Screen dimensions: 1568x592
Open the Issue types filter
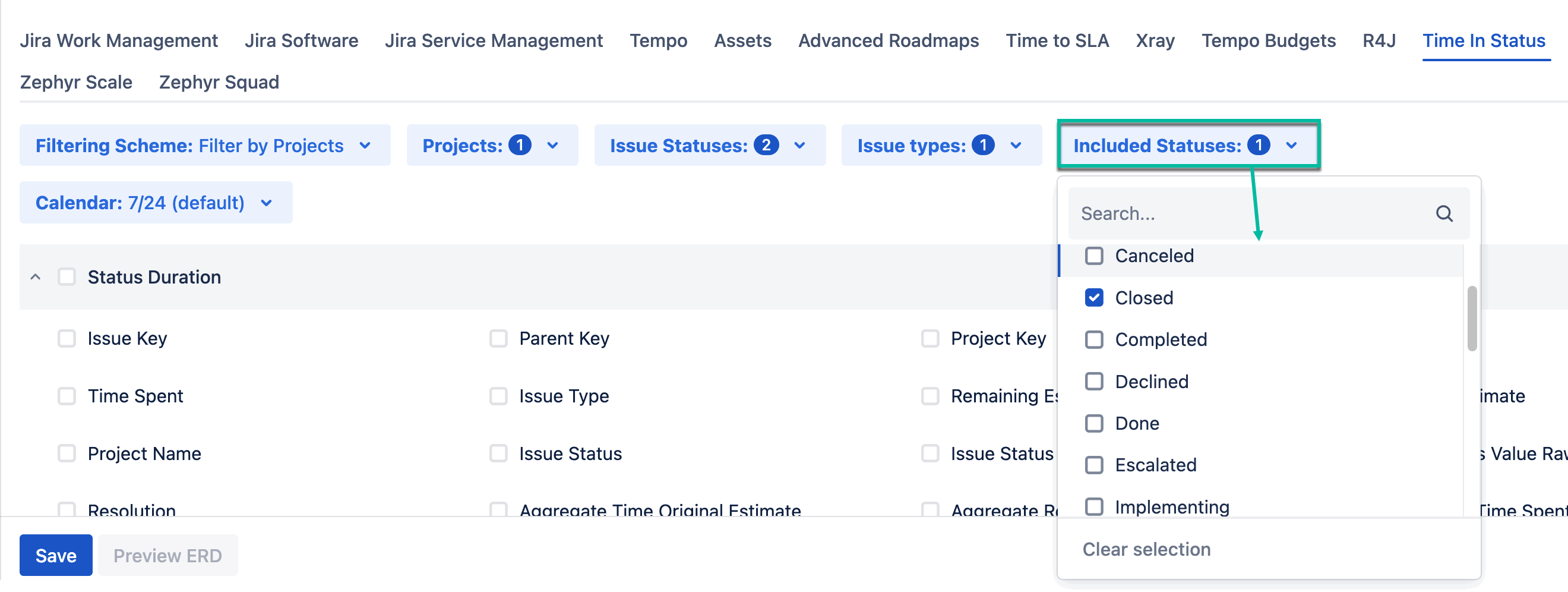[940, 146]
